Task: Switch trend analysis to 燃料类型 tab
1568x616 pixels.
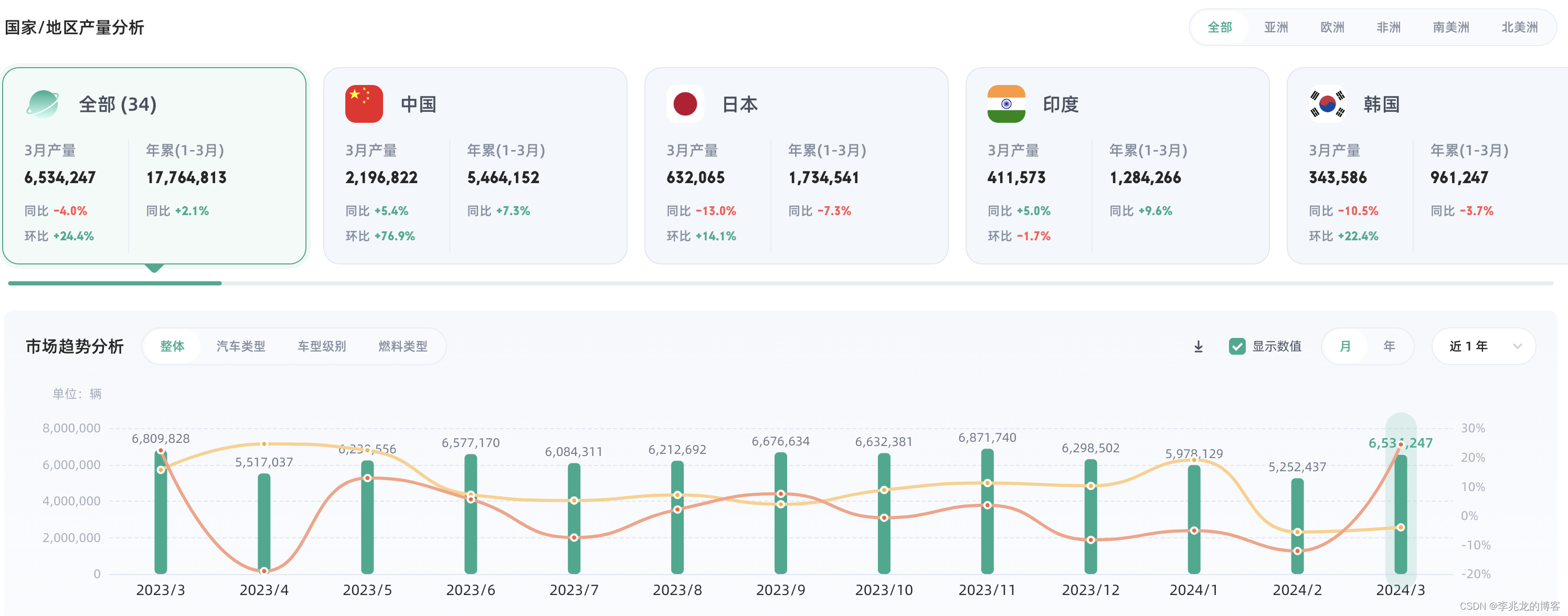Action: (403, 346)
